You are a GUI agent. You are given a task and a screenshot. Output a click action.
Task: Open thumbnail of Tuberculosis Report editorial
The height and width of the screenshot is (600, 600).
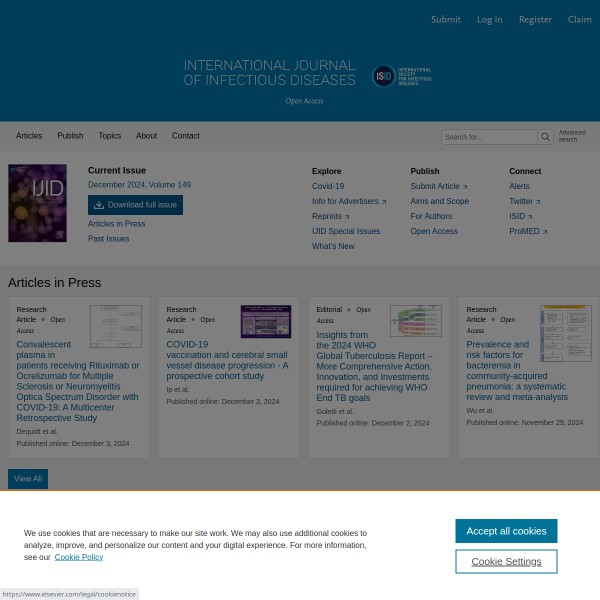[x=415, y=321]
